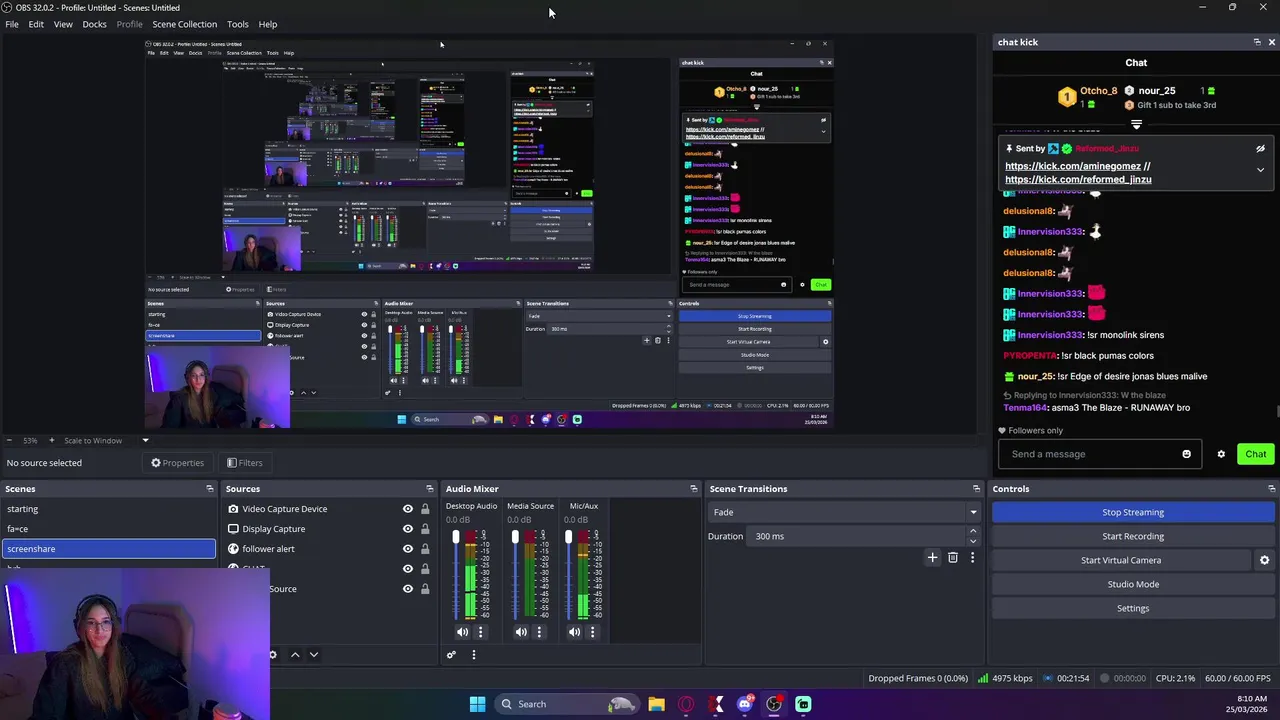Mute the Media Source audio channel
The width and height of the screenshot is (1280, 720).
coord(521,632)
